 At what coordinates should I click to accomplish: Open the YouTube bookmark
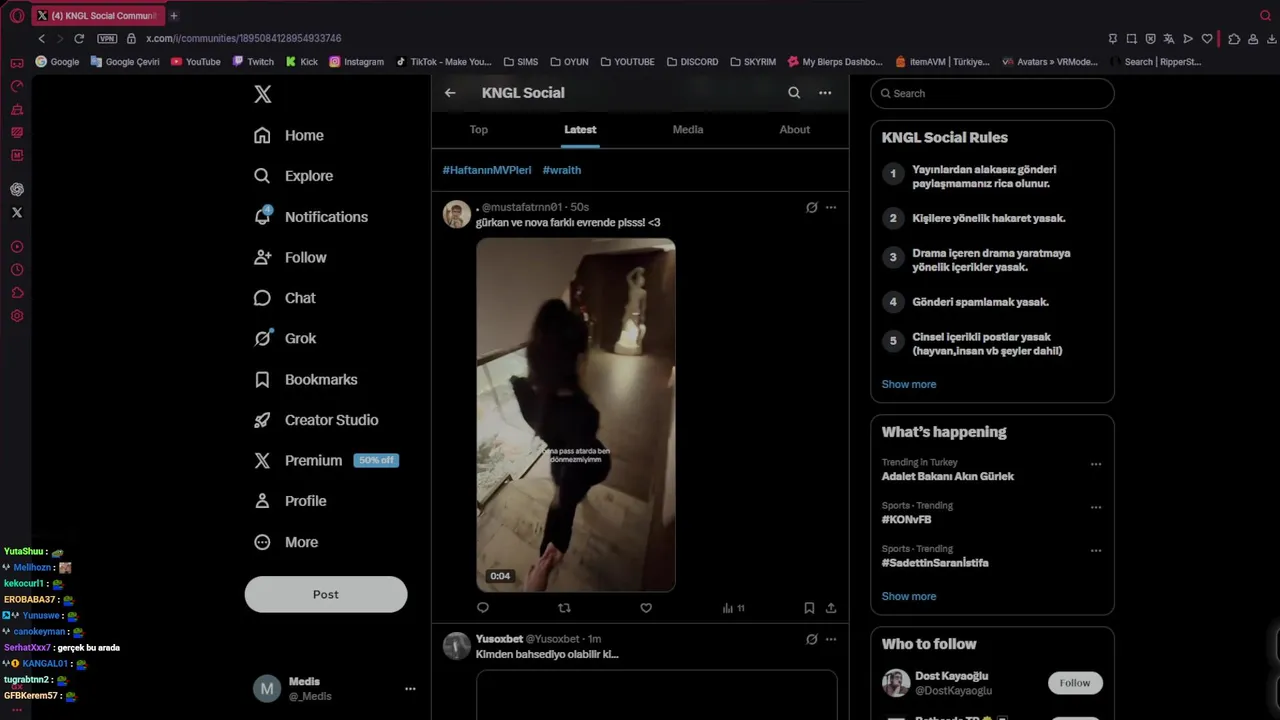pos(196,62)
